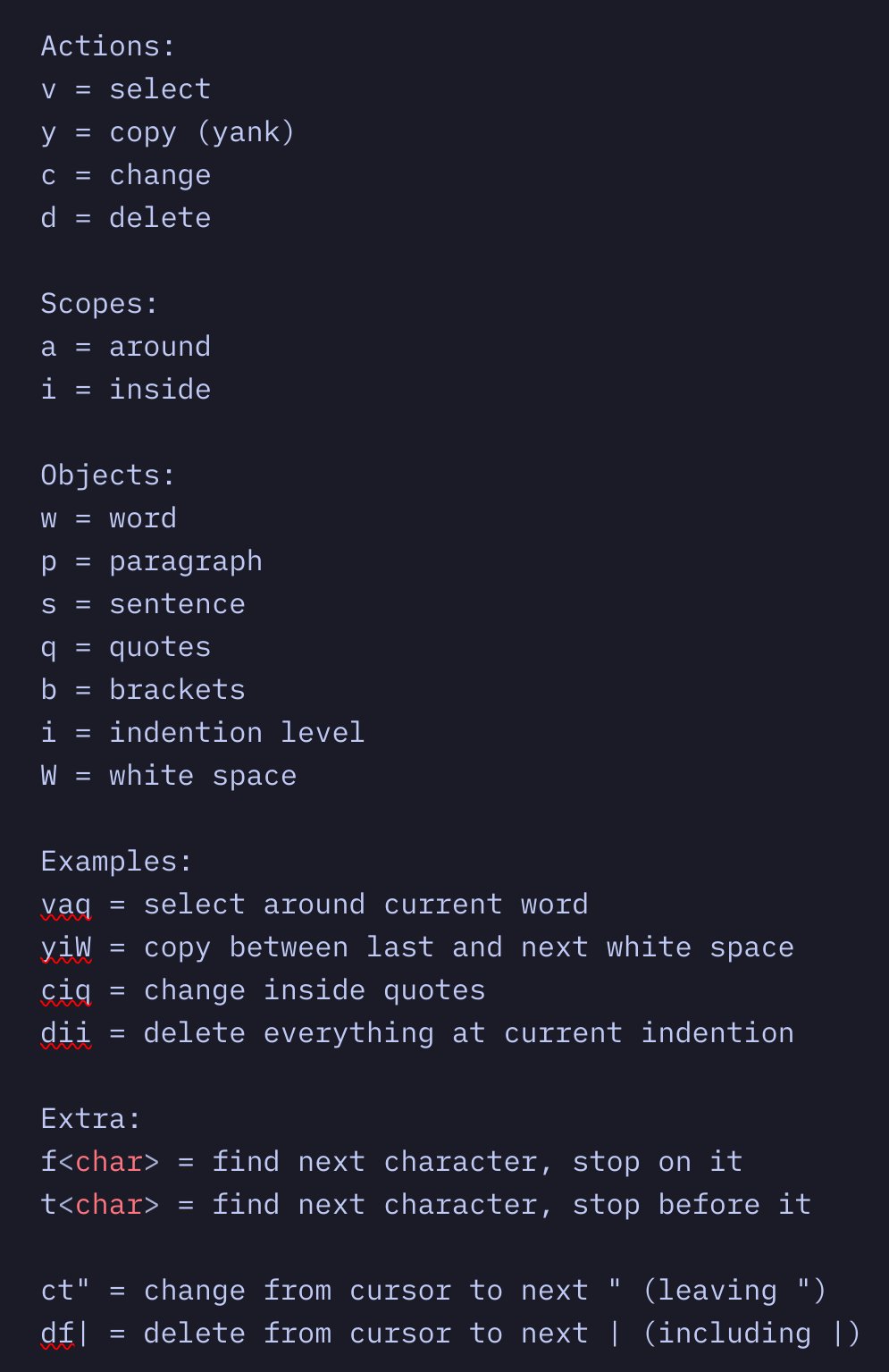This screenshot has width=889, height=1372.
Task: Click the "indention level" text
Action: tap(237, 733)
